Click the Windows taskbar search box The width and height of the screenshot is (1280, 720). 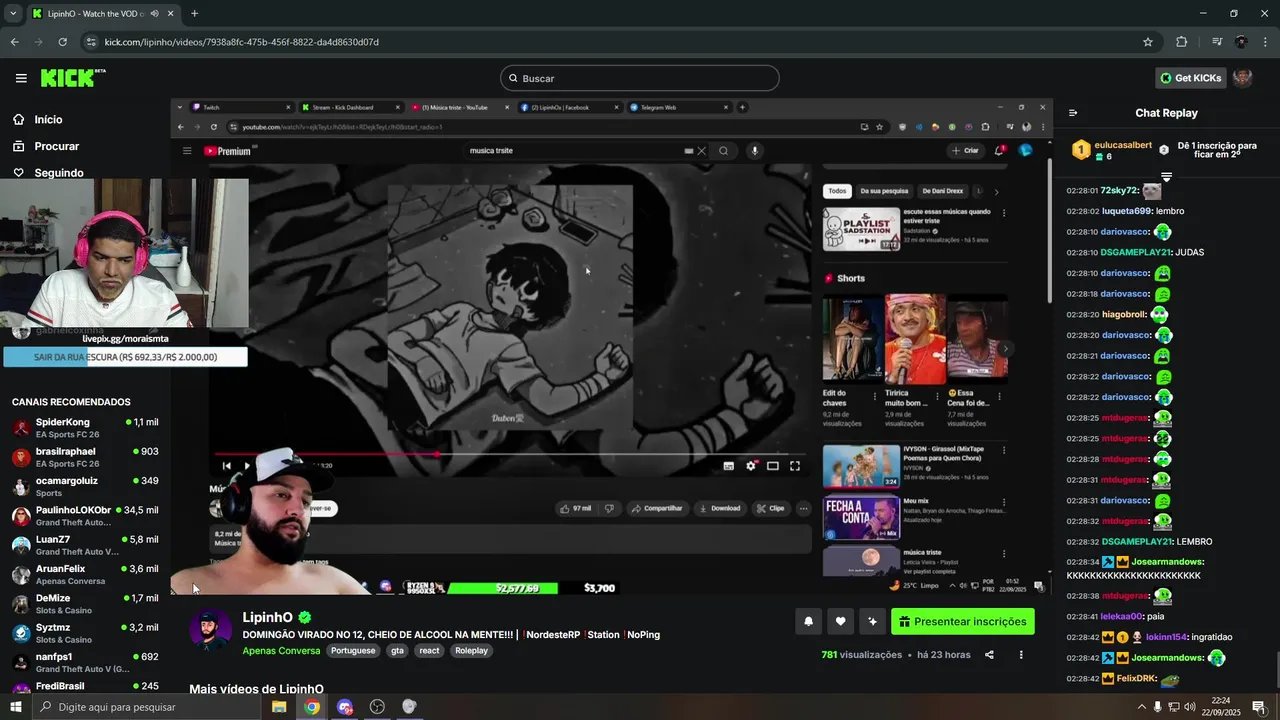148,707
